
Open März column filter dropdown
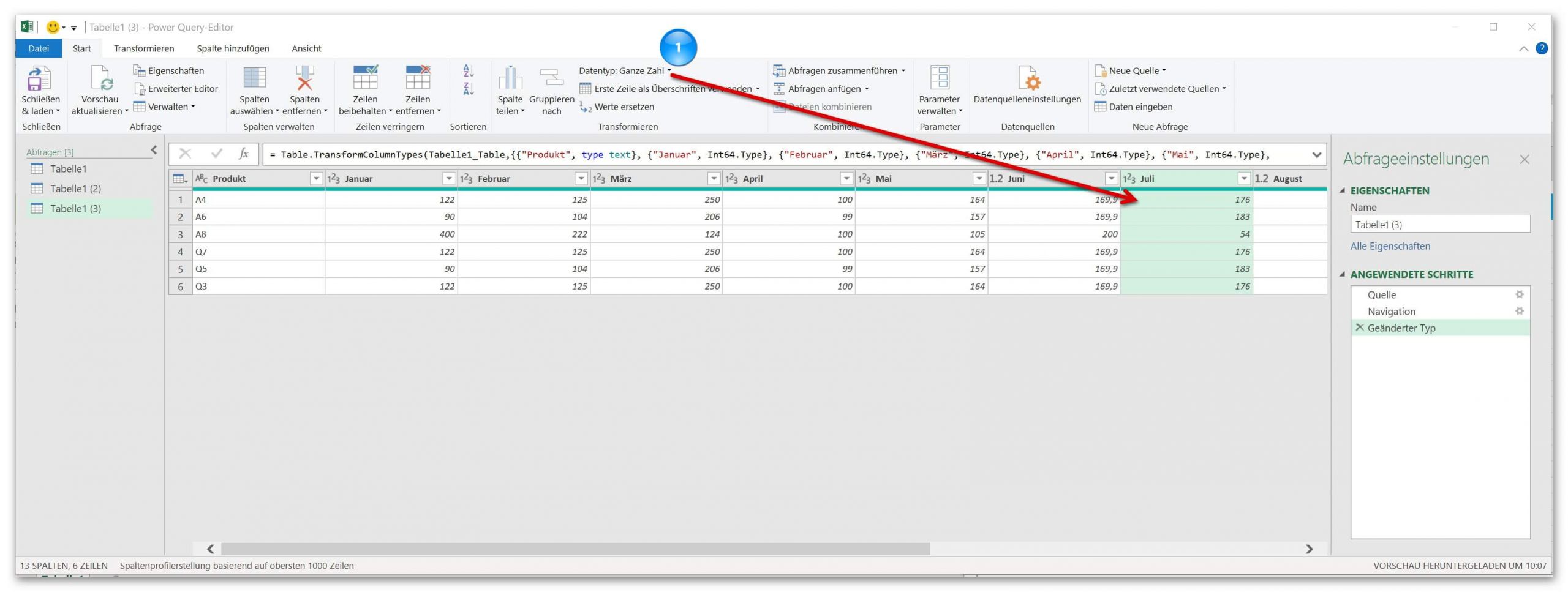[x=714, y=179]
